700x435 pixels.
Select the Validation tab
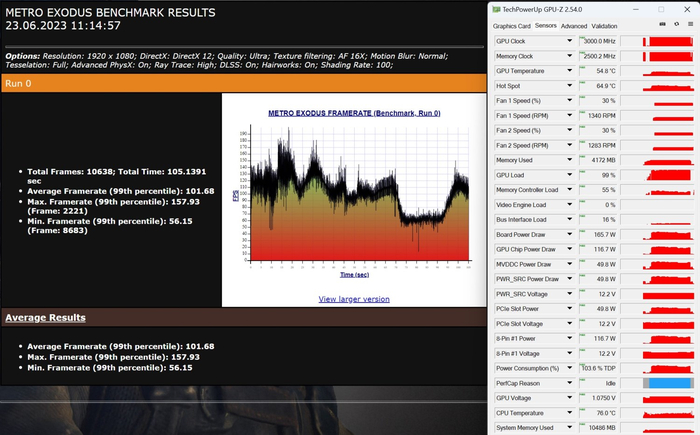pyautogui.click(x=605, y=26)
